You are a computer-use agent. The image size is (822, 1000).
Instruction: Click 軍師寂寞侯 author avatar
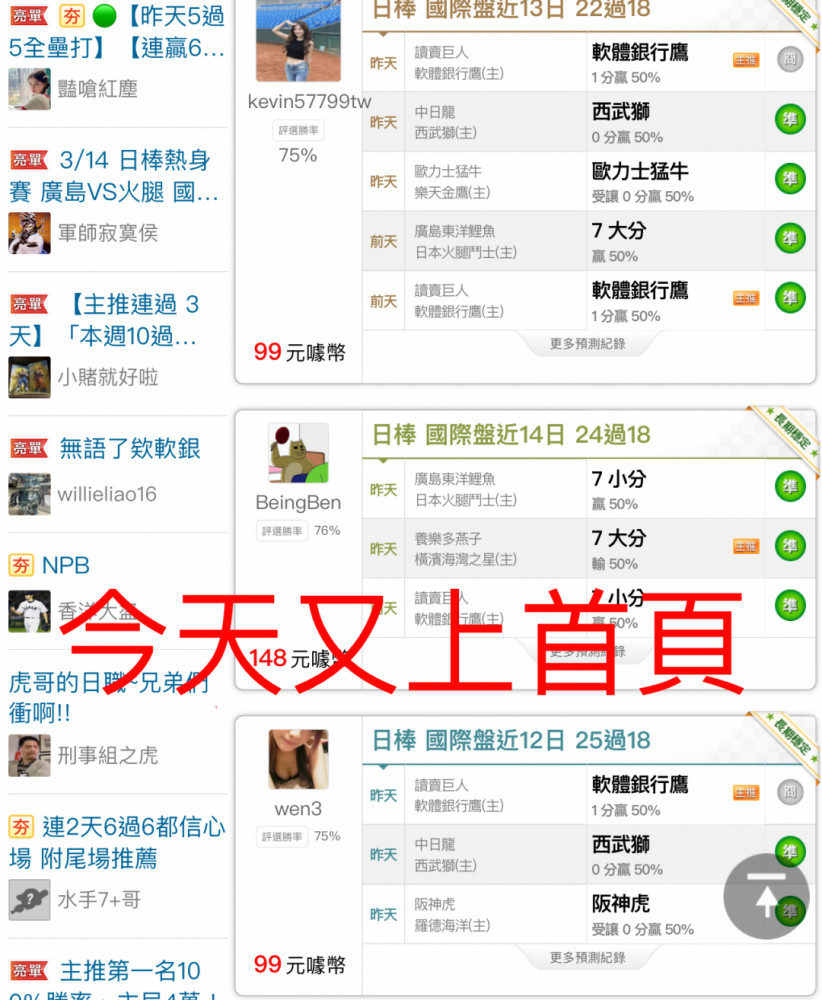click(29, 233)
